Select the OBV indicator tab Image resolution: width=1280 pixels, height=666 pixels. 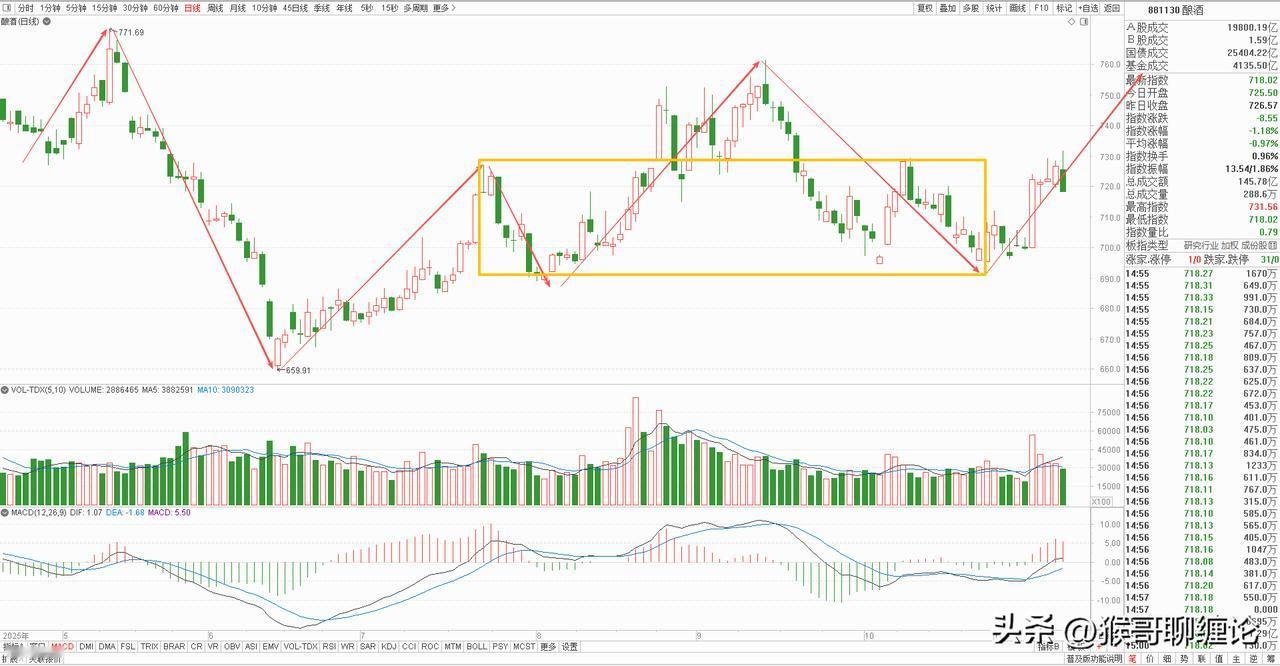click(232, 647)
